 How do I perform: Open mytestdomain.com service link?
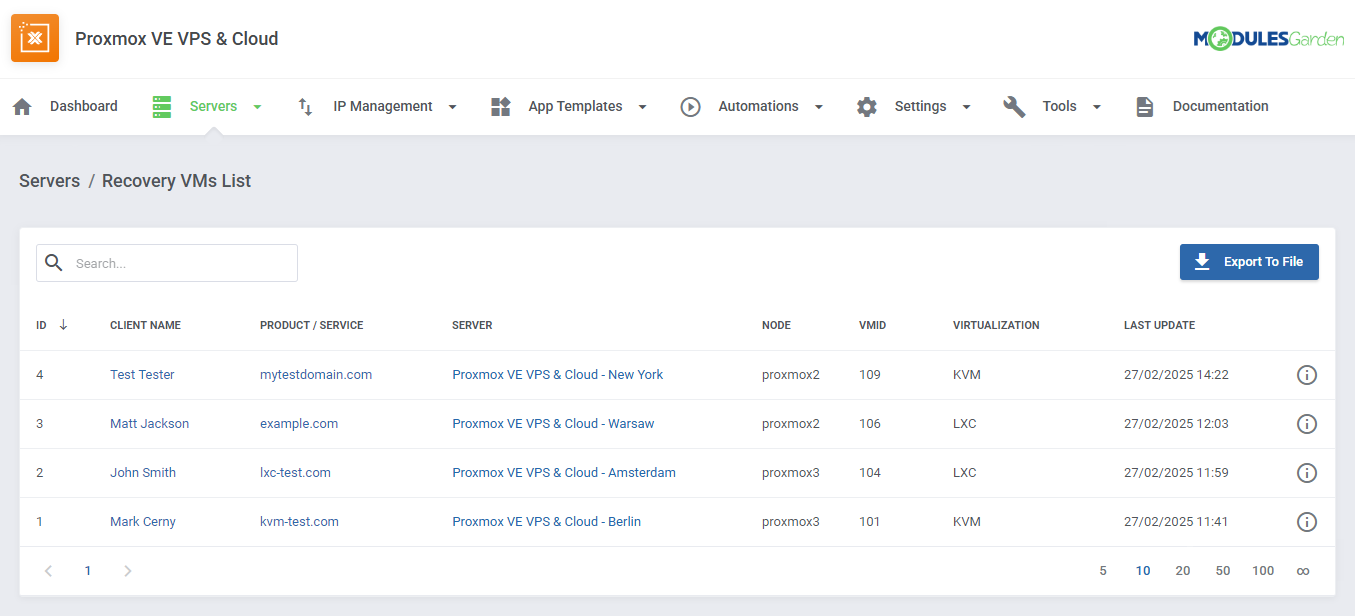pos(316,375)
